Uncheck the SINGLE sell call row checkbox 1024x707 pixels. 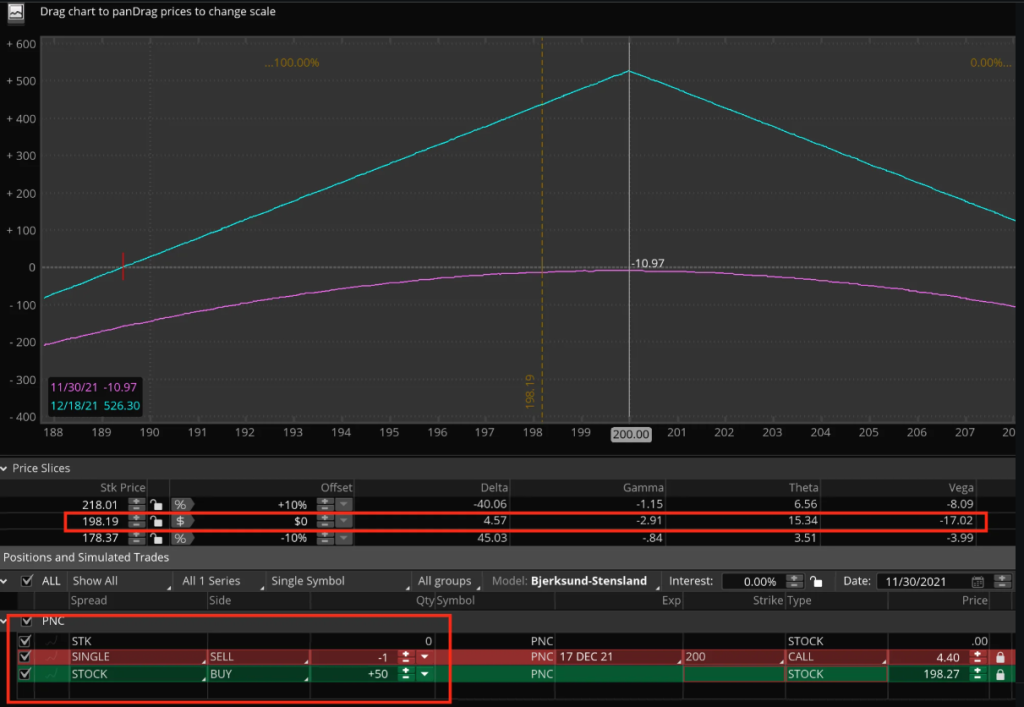click(25, 657)
